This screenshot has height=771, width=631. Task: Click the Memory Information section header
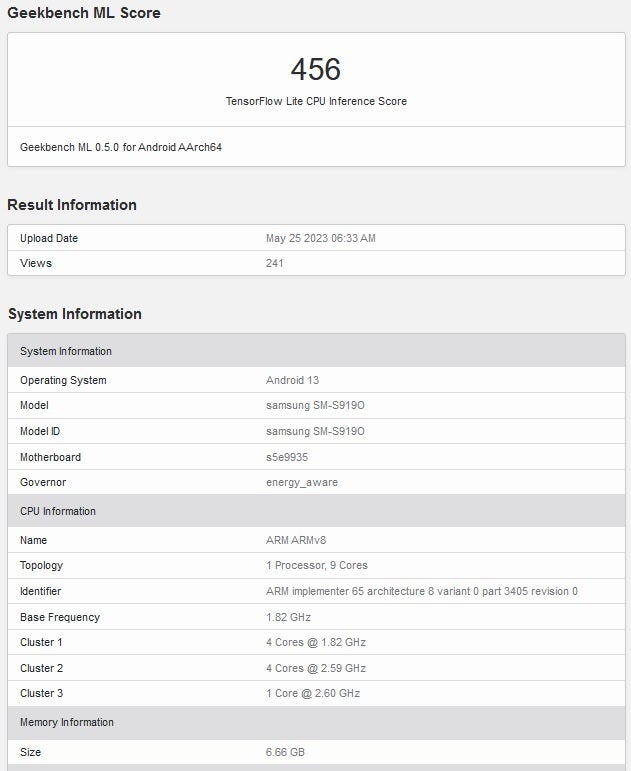(x=316, y=722)
